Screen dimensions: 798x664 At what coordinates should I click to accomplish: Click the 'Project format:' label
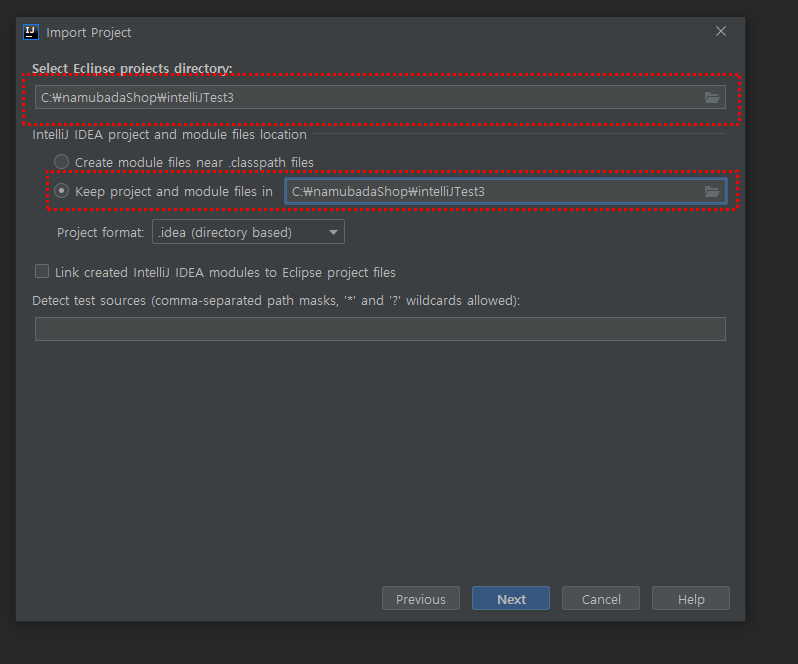[100, 233]
